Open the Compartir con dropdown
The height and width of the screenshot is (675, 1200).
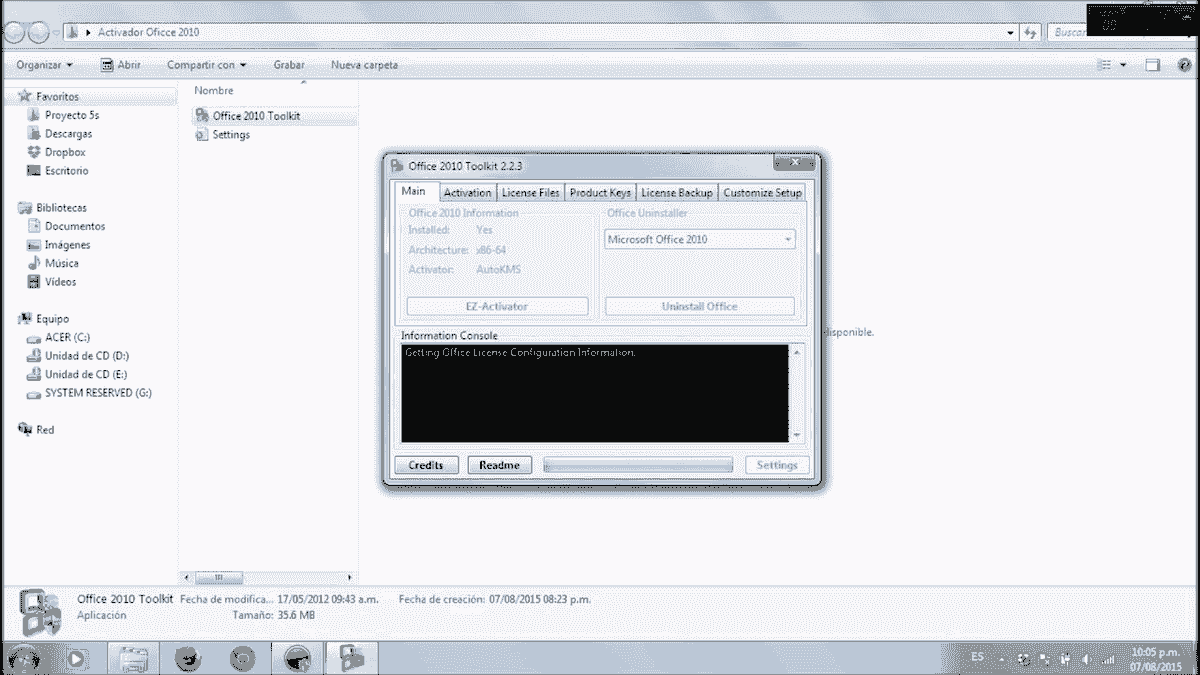[206, 65]
